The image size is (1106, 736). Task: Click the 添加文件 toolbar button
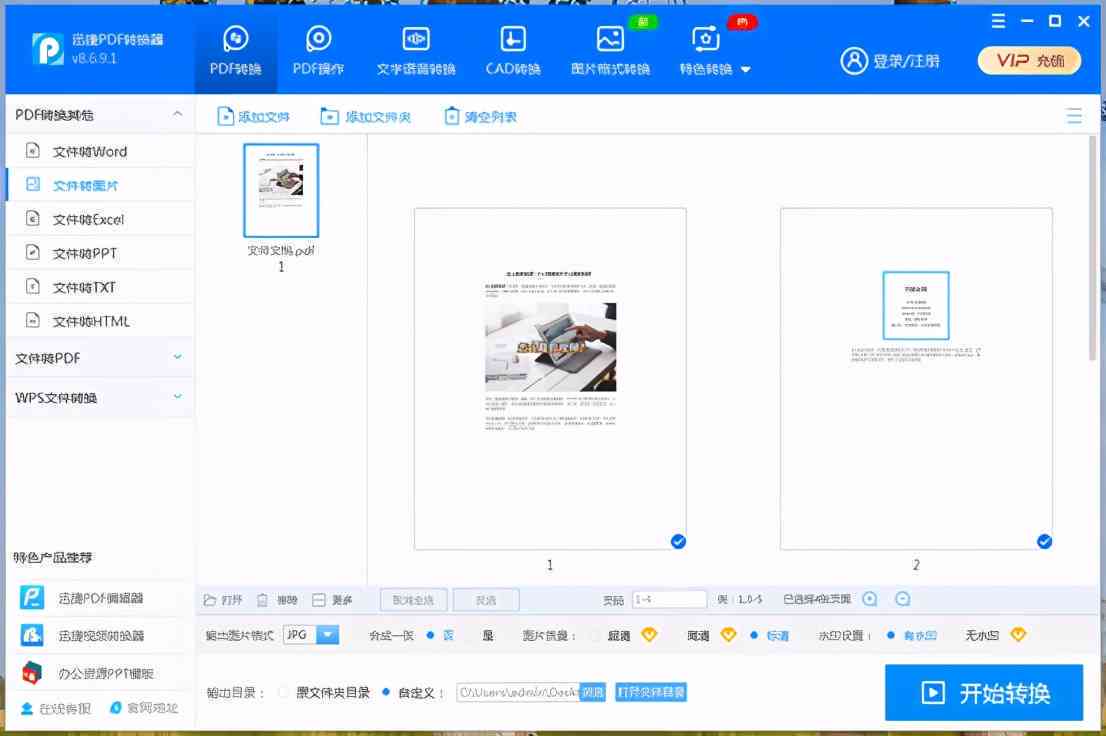tap(253, 116)
